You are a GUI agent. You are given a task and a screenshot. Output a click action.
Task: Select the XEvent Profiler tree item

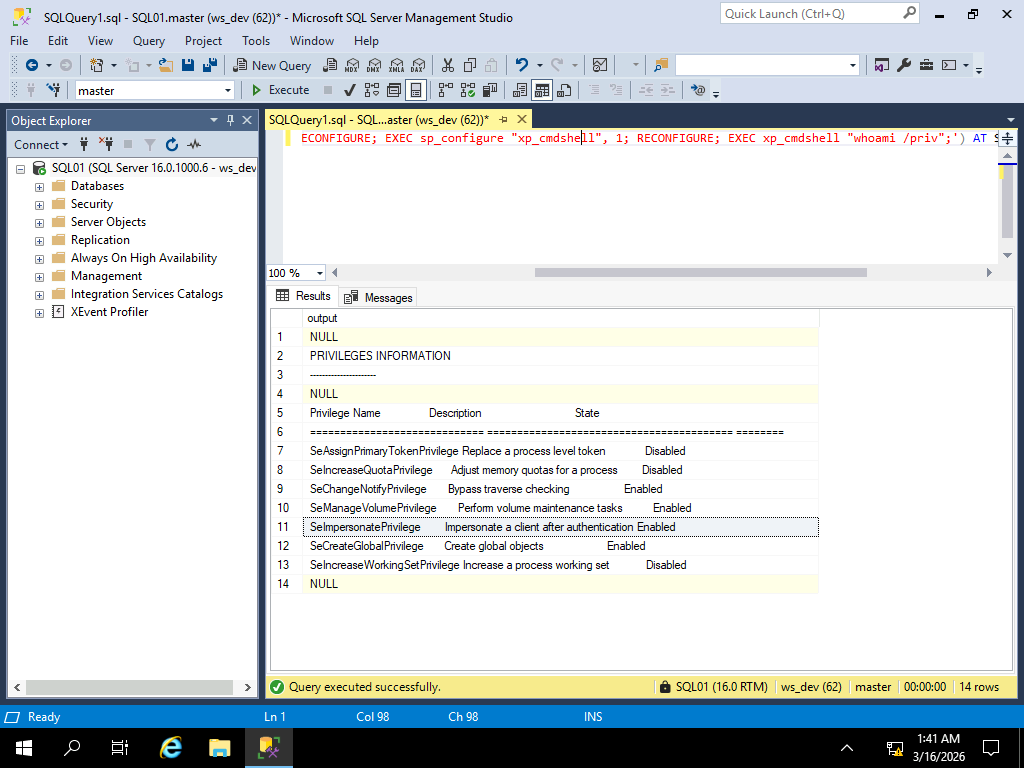(x=109, y=312)
